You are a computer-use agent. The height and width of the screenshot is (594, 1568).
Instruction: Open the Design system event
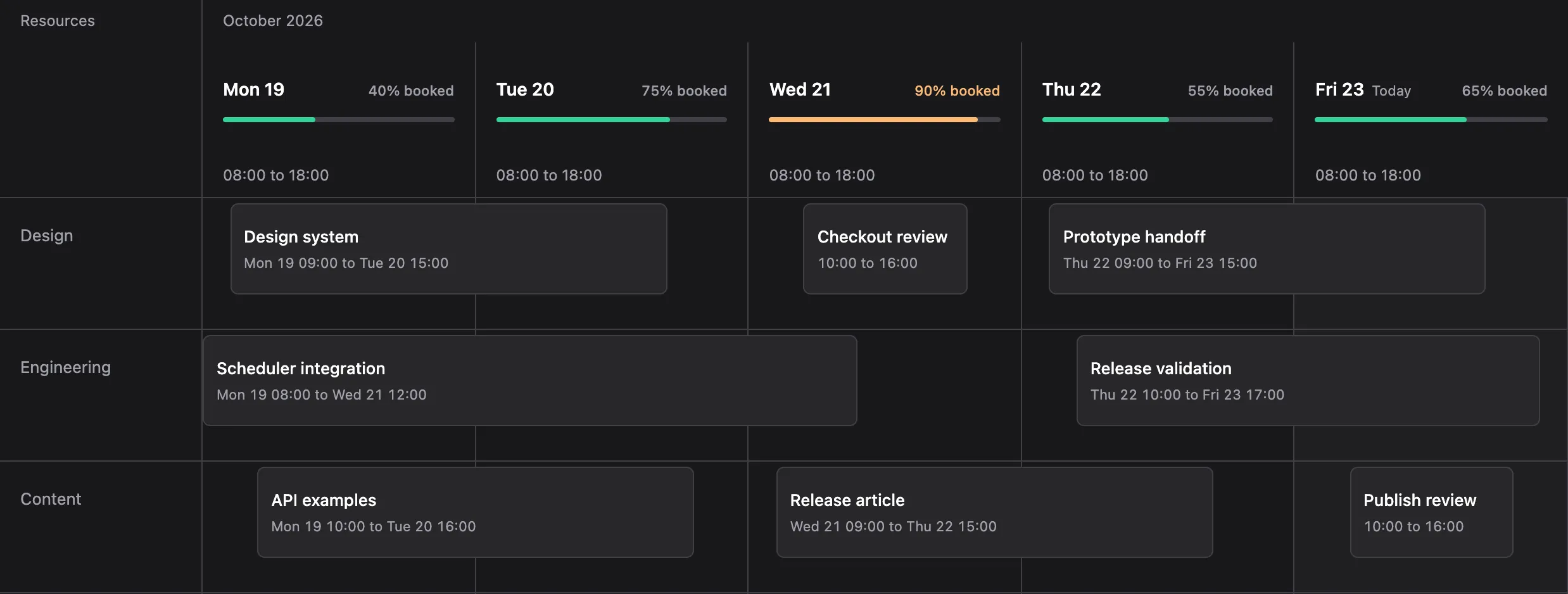point(448,249)
